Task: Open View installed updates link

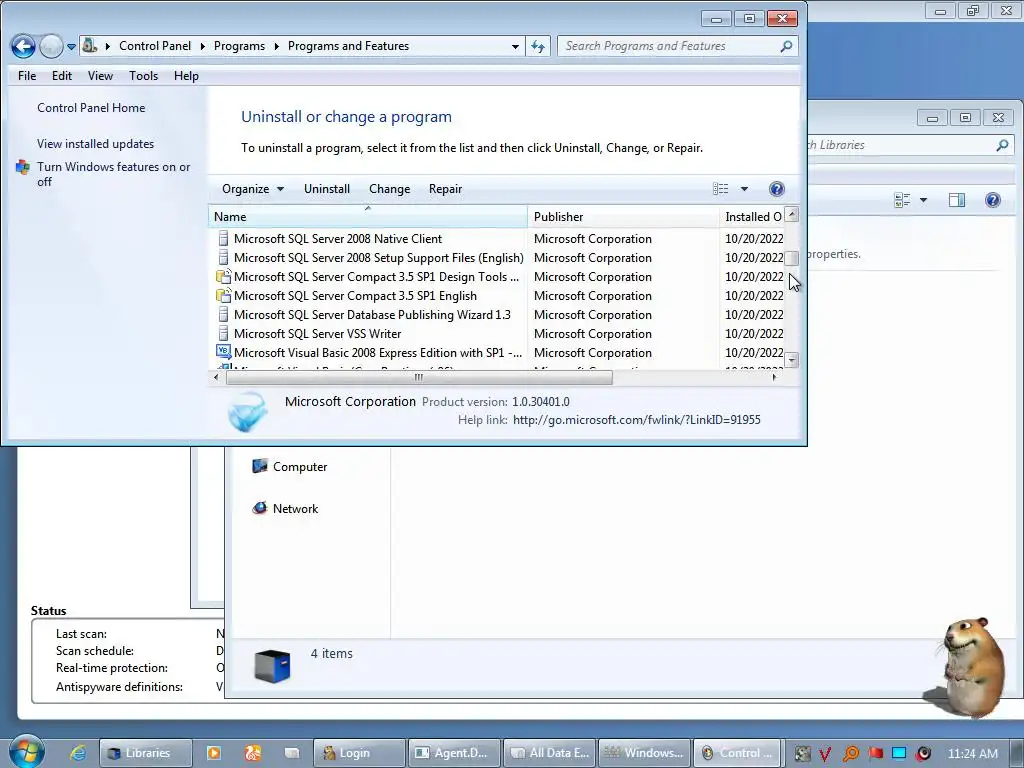Action: tap(95, 144)
